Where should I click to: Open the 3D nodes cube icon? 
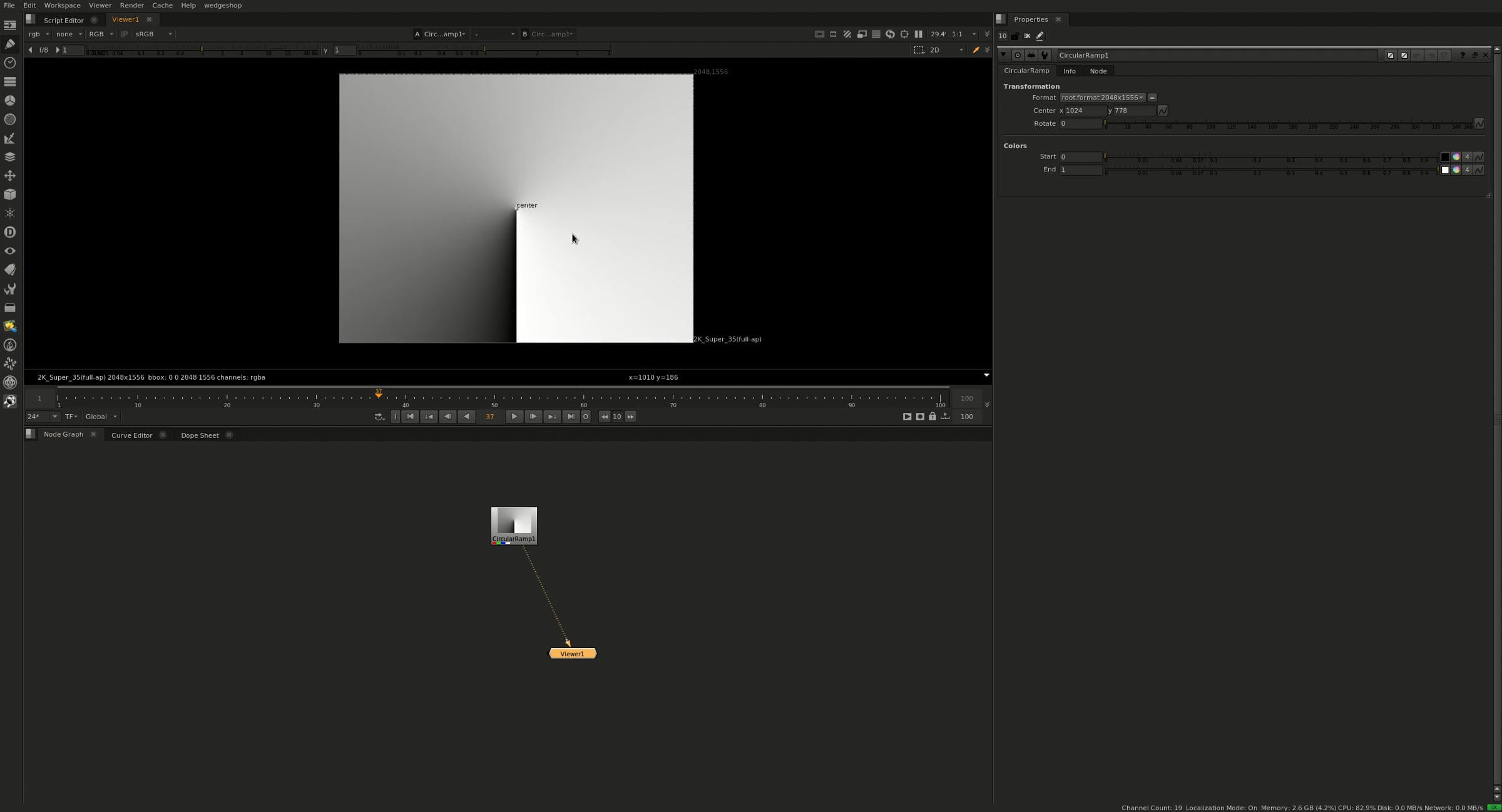[x=10, y=195]
